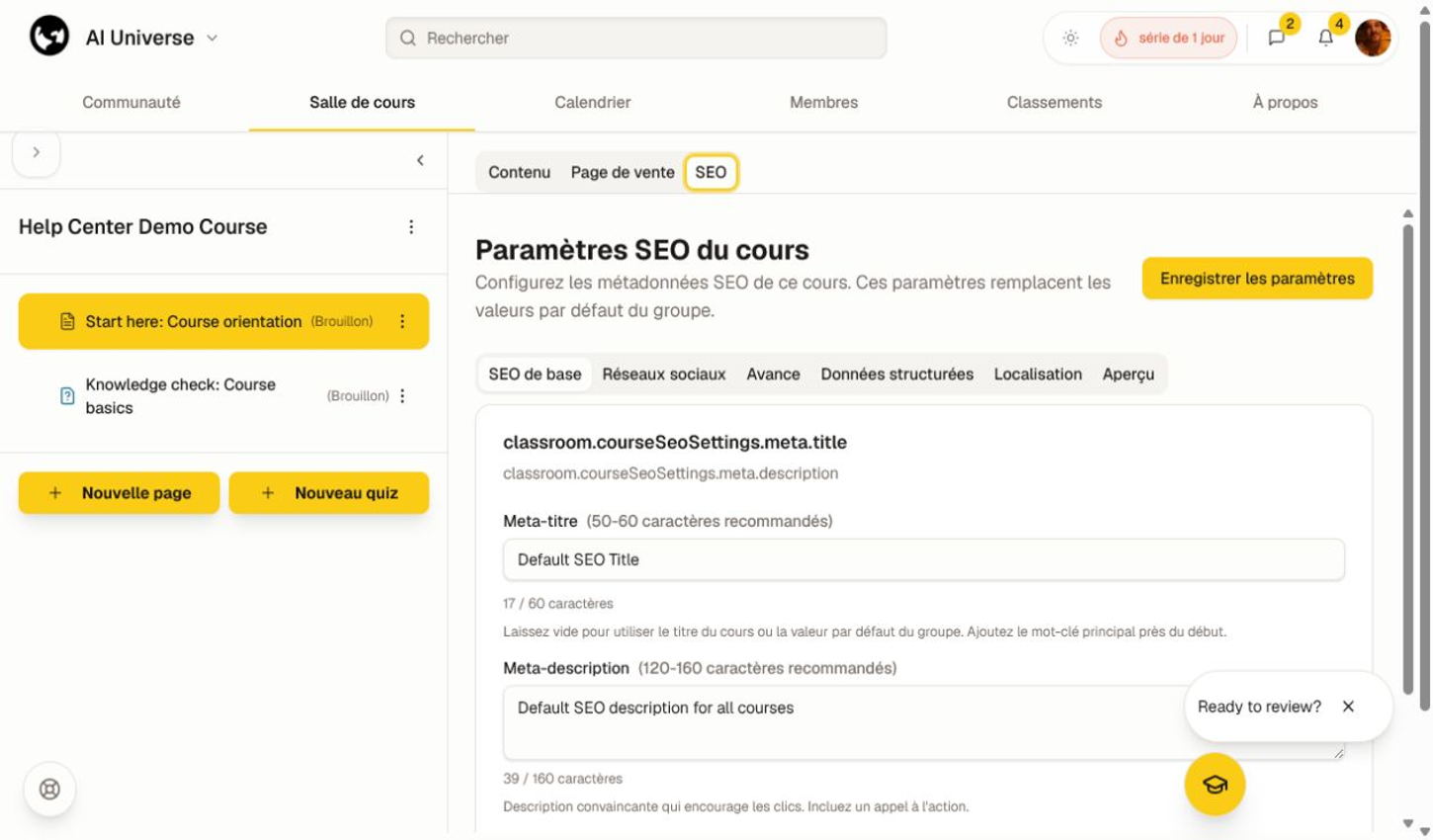Switch to the Membres tab

tap(823, 102)
